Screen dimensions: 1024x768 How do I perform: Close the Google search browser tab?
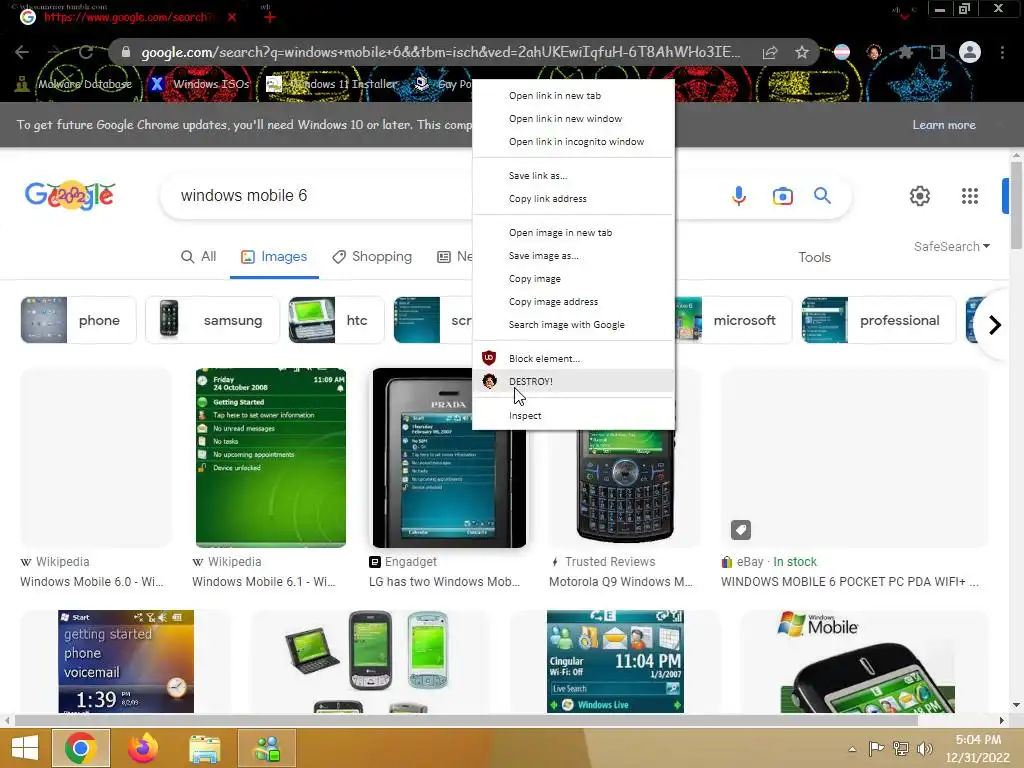[x=232, y=17]
